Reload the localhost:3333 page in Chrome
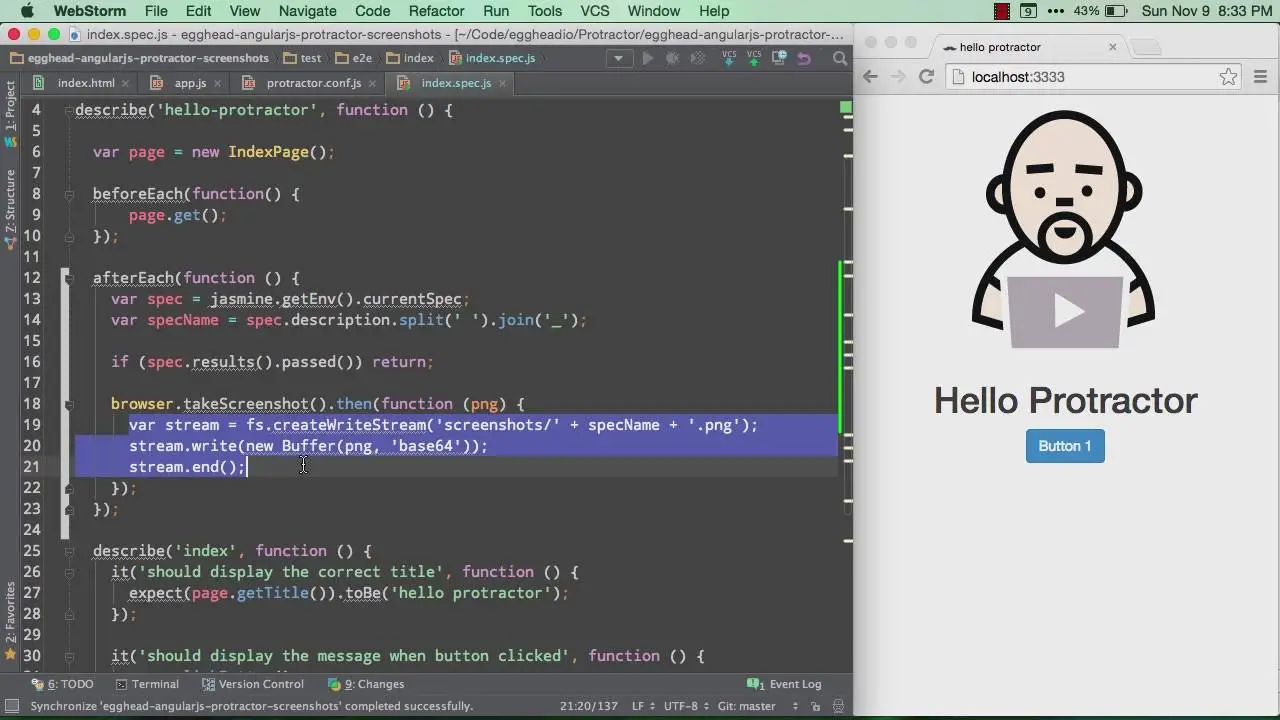1280x720 pixels. [927, 77]
